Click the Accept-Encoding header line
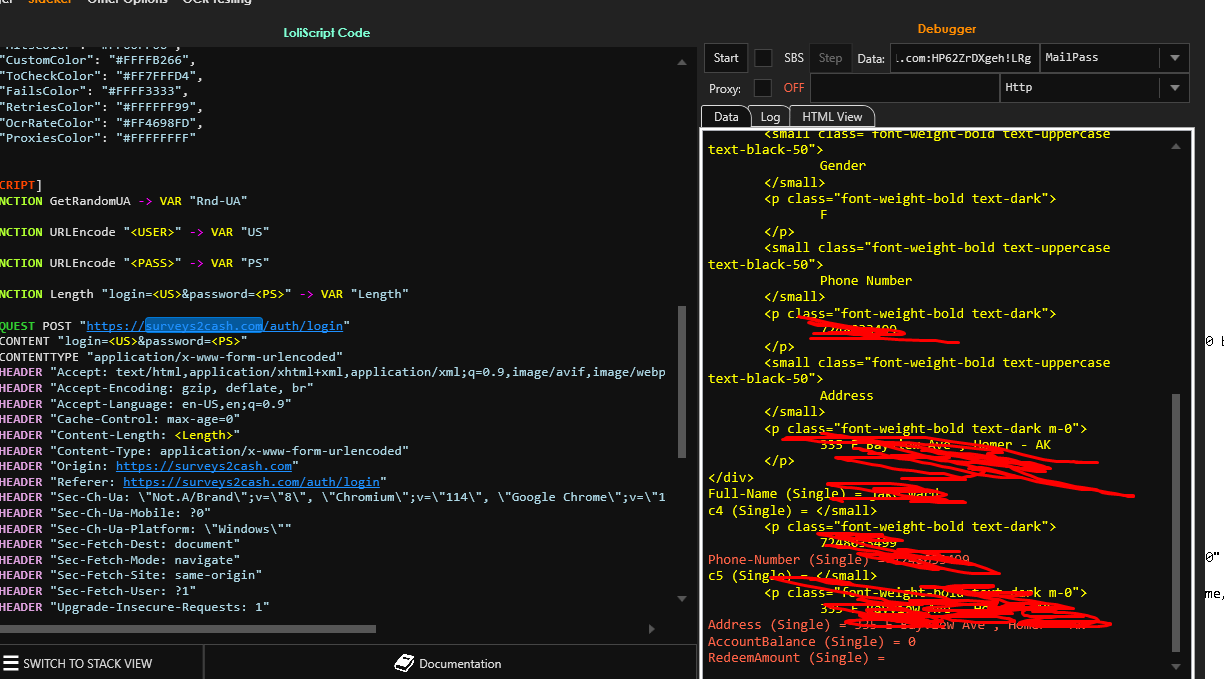Image resolution: width=1224 pixels, height=679 pixels. tap(157, 388)
